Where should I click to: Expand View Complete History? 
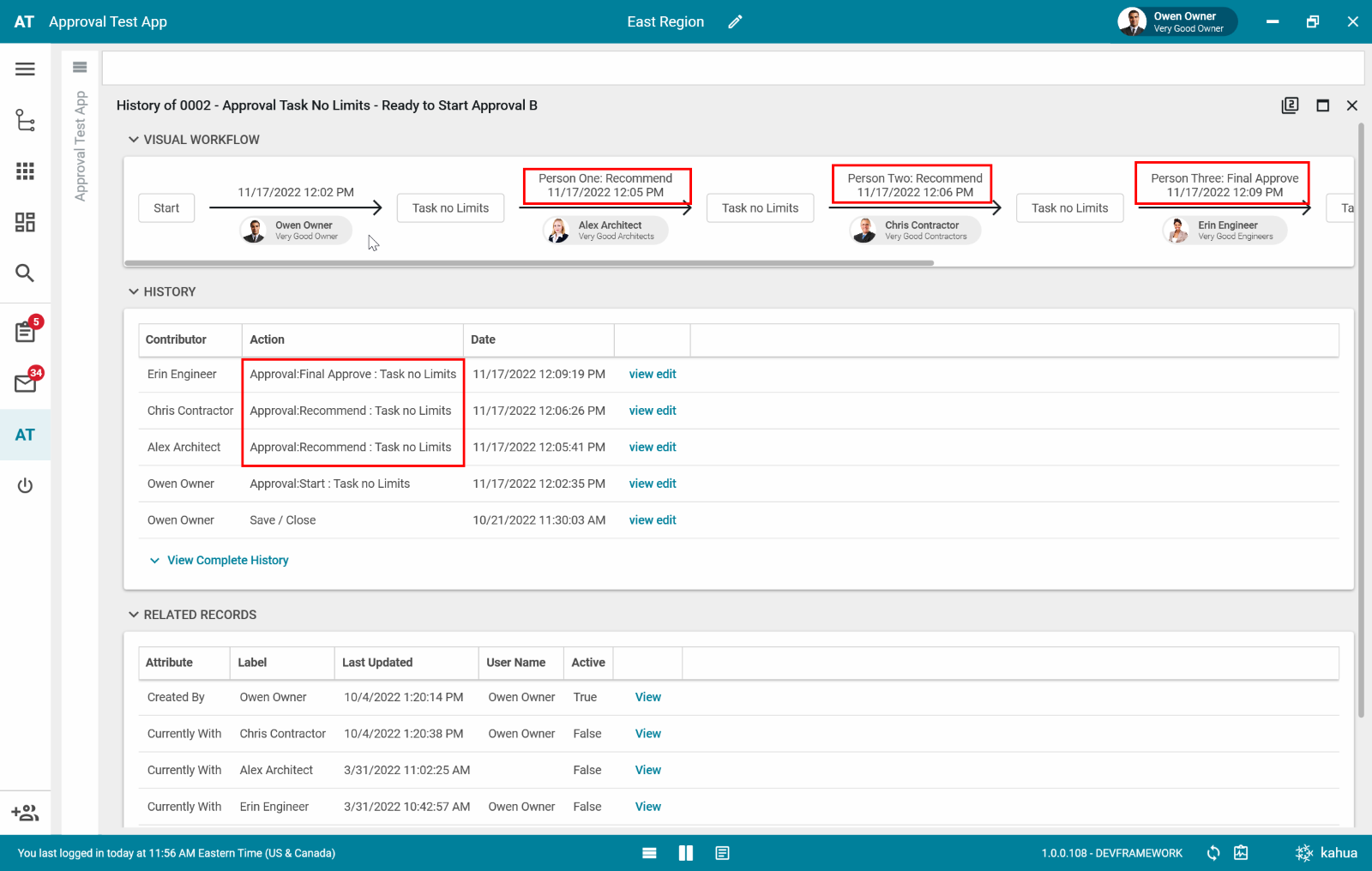pos(227,561)
